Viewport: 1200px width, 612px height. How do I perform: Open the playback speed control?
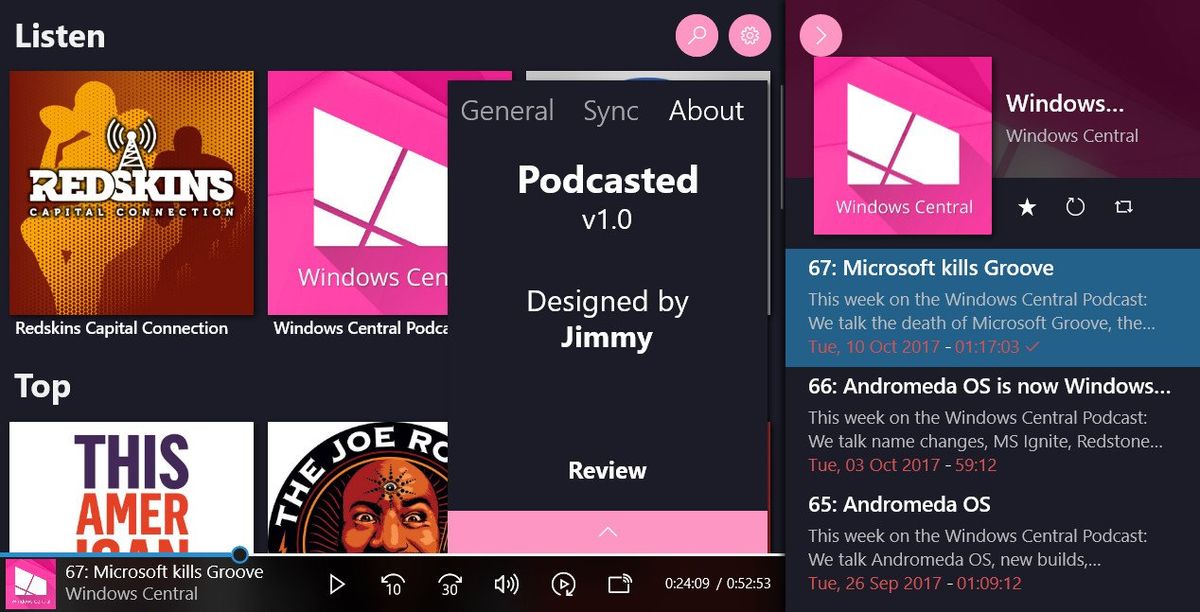564,583
